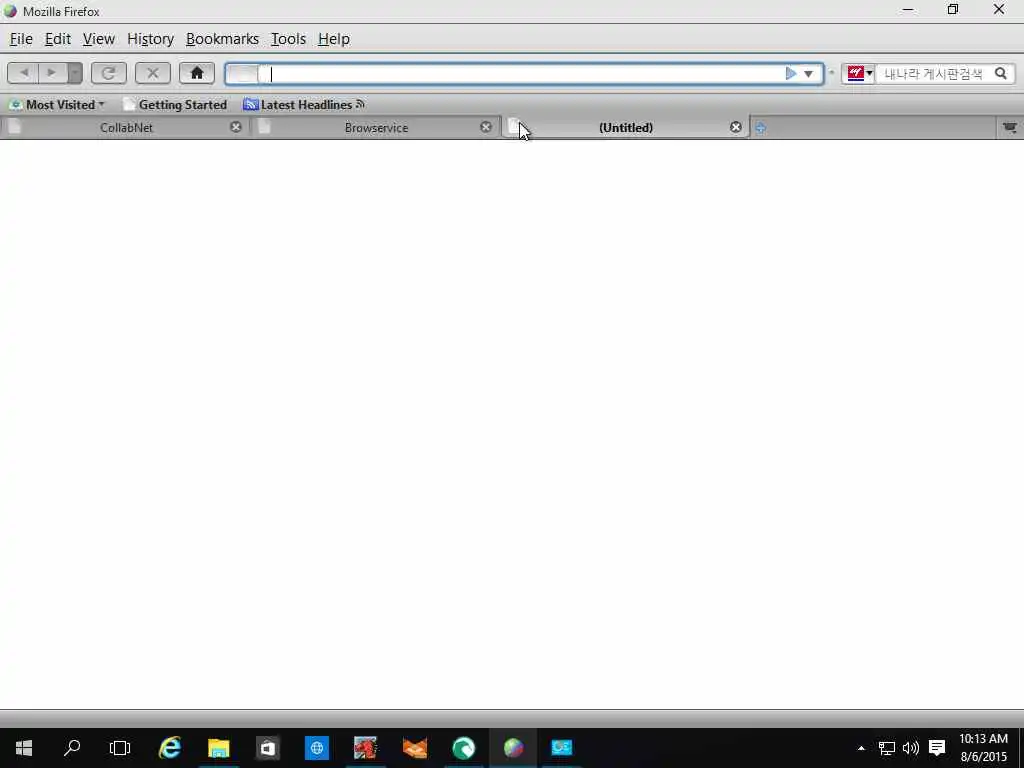Screen dimensions: 1024x768
Task: Minimize the Mozilla Firefox window
Action: tap(908, 10)
